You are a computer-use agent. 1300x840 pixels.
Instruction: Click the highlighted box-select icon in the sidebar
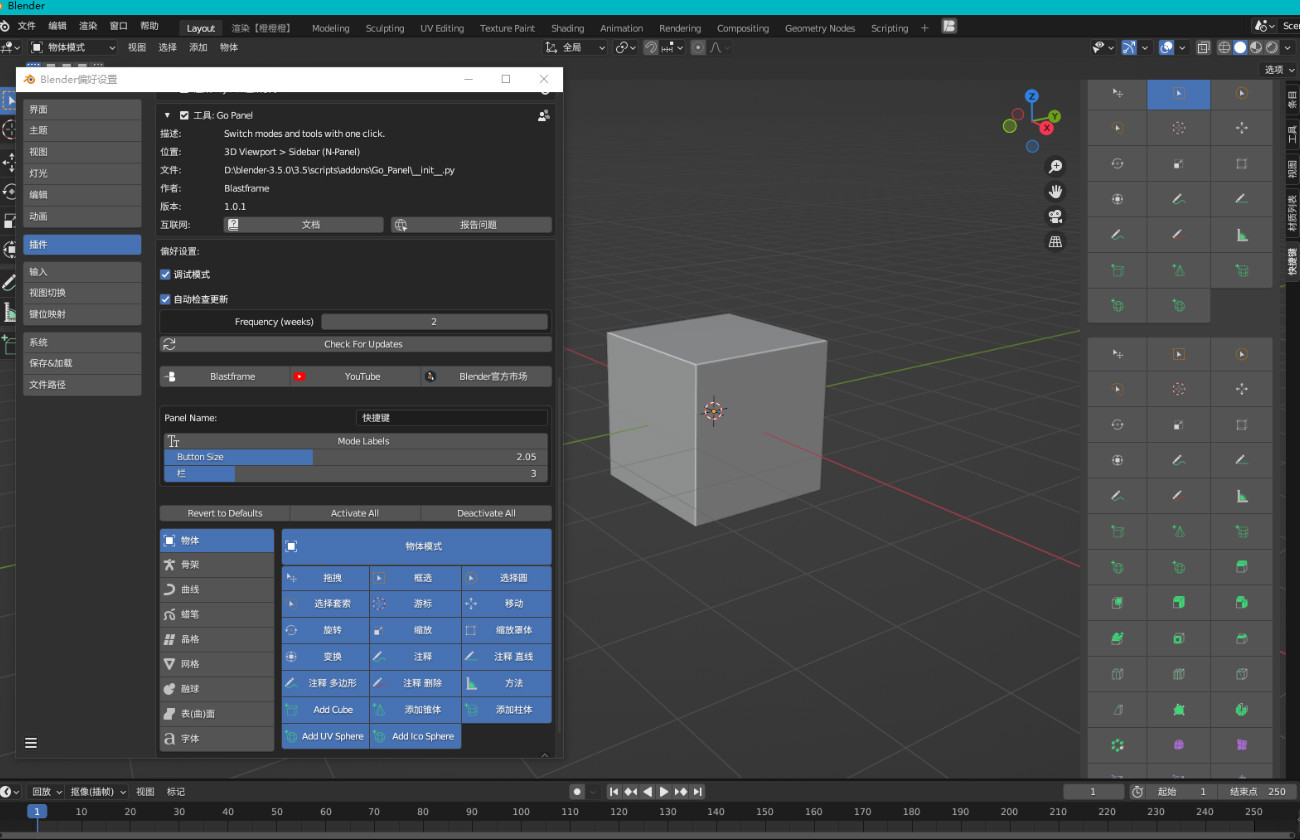click(1179, 93)
